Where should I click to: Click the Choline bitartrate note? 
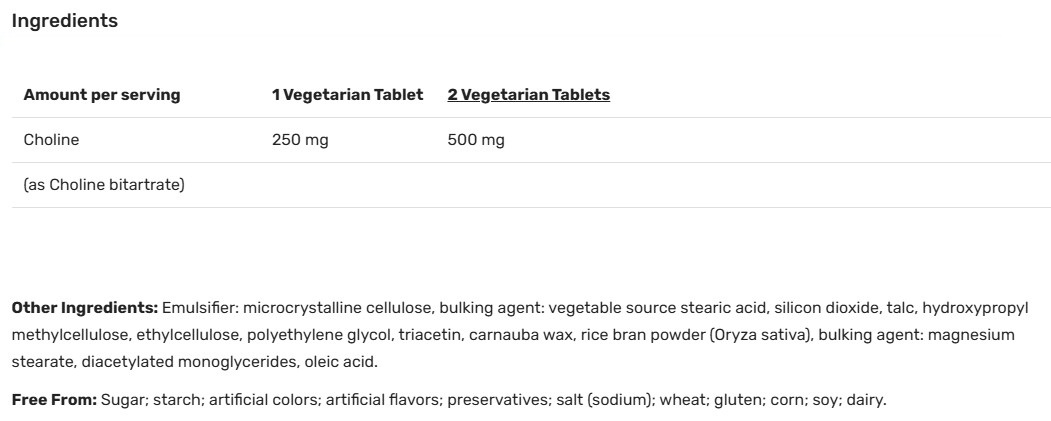(x=104, y=185)
